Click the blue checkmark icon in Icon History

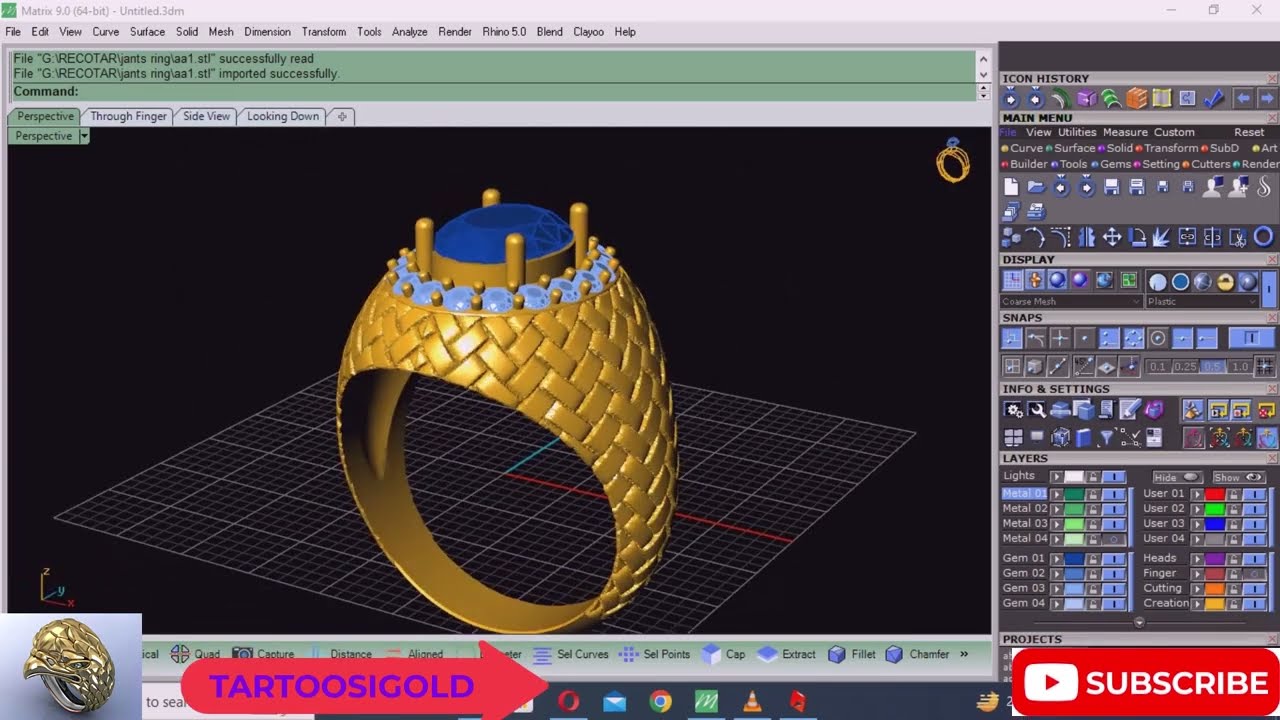click(1213, 99)
